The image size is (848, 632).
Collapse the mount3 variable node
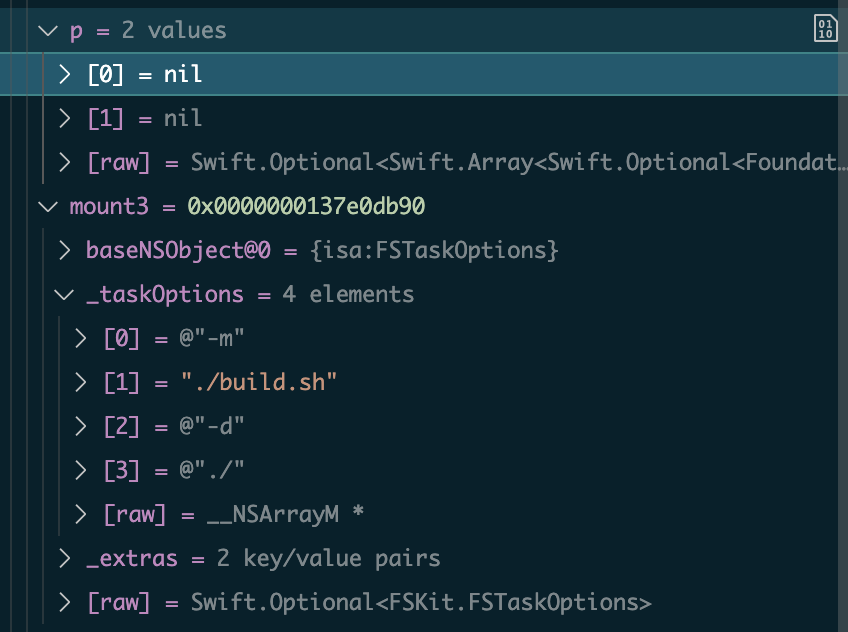[48, 207]
